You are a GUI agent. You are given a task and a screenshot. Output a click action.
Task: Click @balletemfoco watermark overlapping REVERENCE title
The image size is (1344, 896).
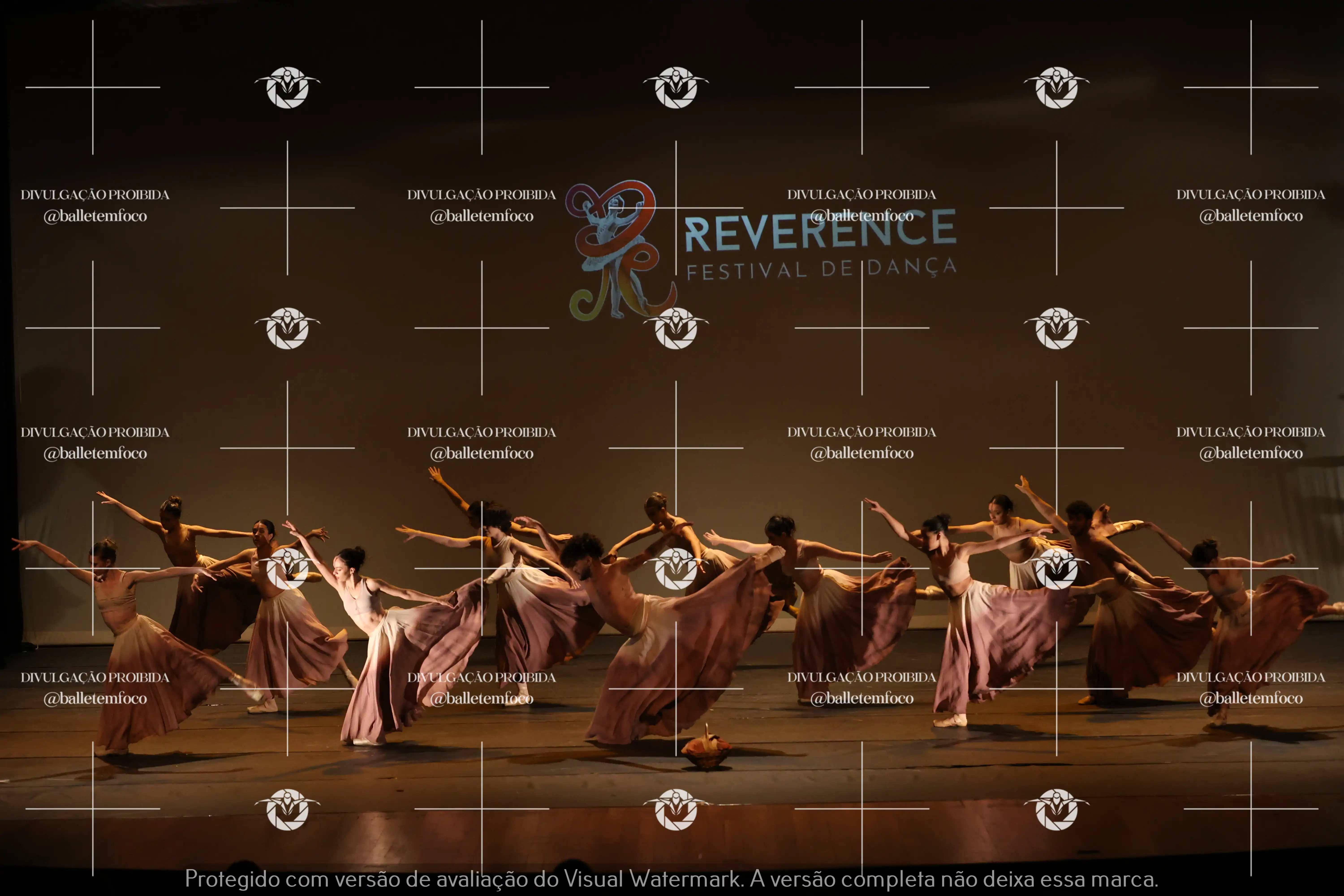coord(862,216)
